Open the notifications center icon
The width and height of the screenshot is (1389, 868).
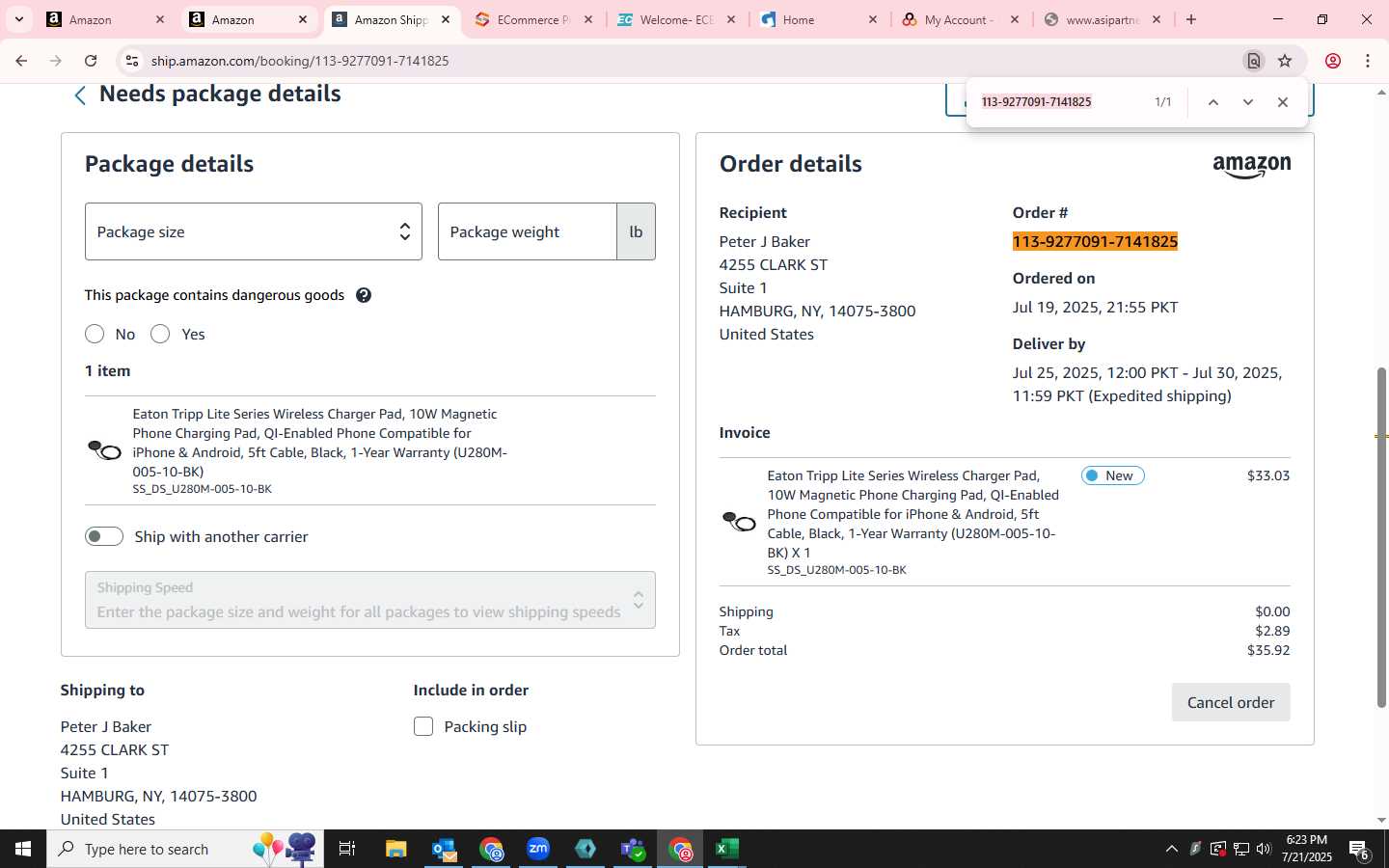[x=1359, y=850]
